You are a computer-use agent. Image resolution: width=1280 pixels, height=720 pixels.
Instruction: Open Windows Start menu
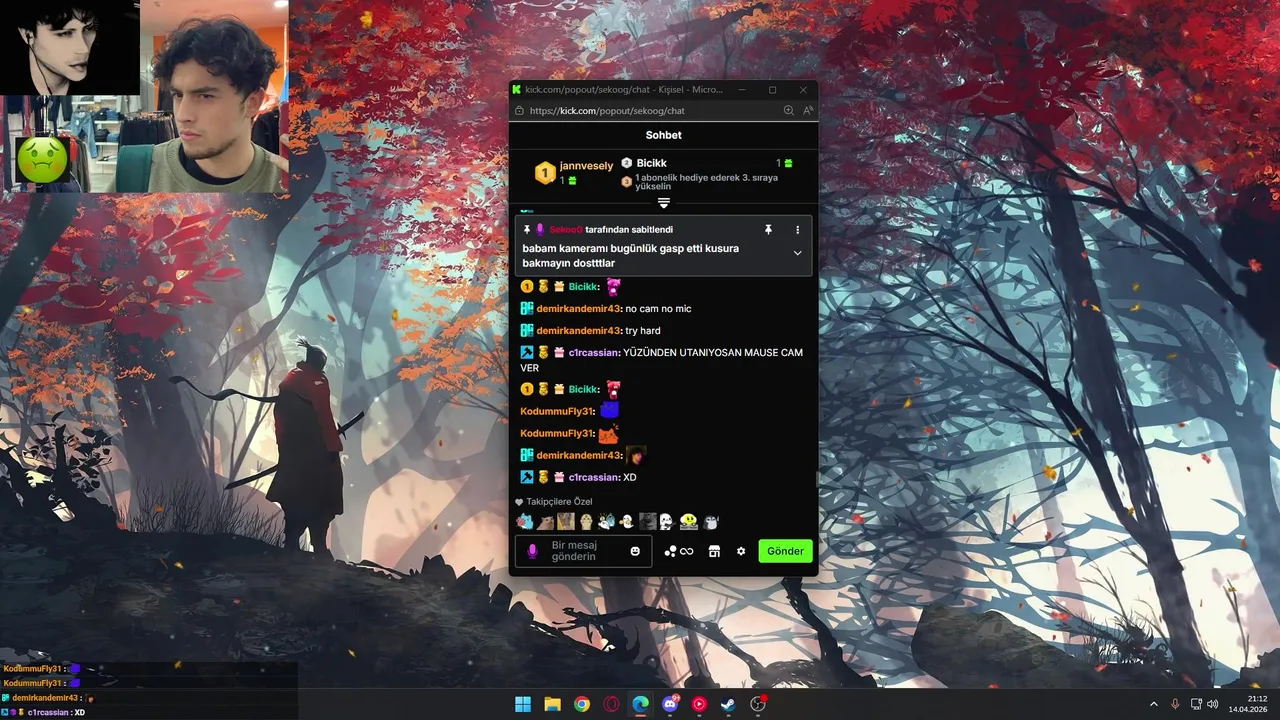pyautogui.click(x=523, y=704)
